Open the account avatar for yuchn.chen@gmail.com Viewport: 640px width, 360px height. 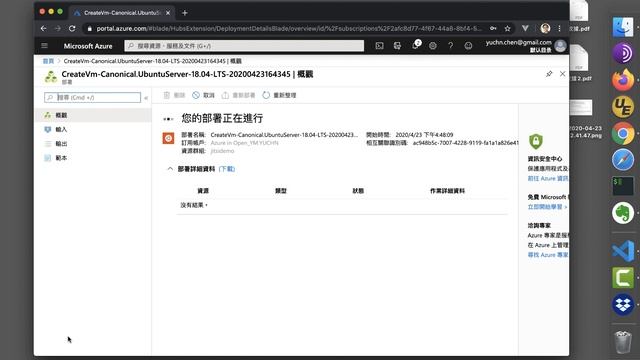coord(560,46)
